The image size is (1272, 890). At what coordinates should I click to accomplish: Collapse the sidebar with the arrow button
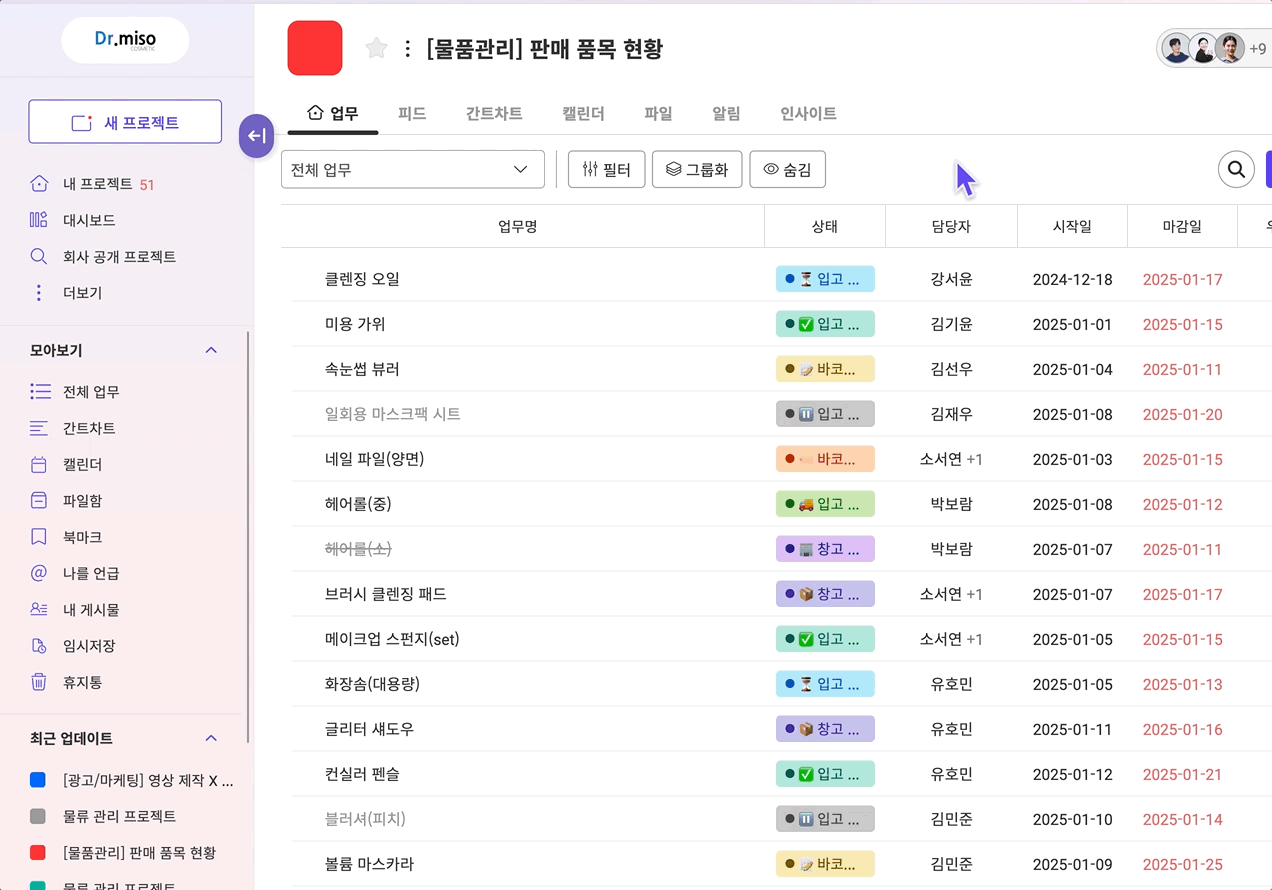256,136
